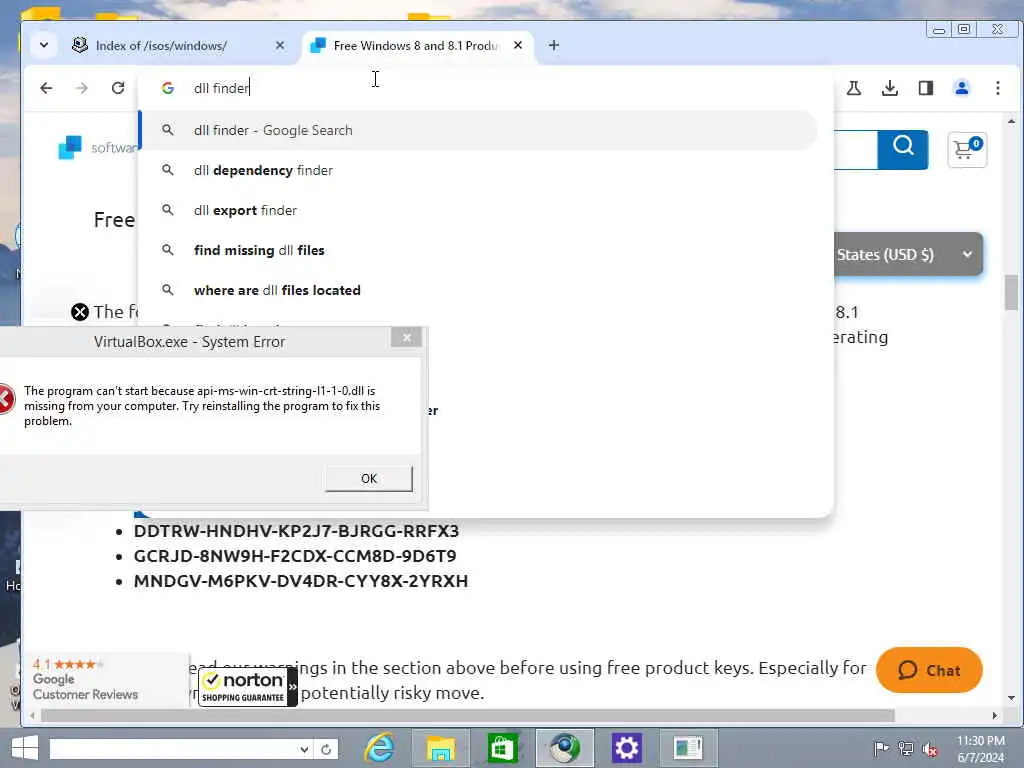The height and width of the screenshot is (768, 1024).
Task: Close the VirtualBox.exe System Error dialog
Action: [406, 337]
